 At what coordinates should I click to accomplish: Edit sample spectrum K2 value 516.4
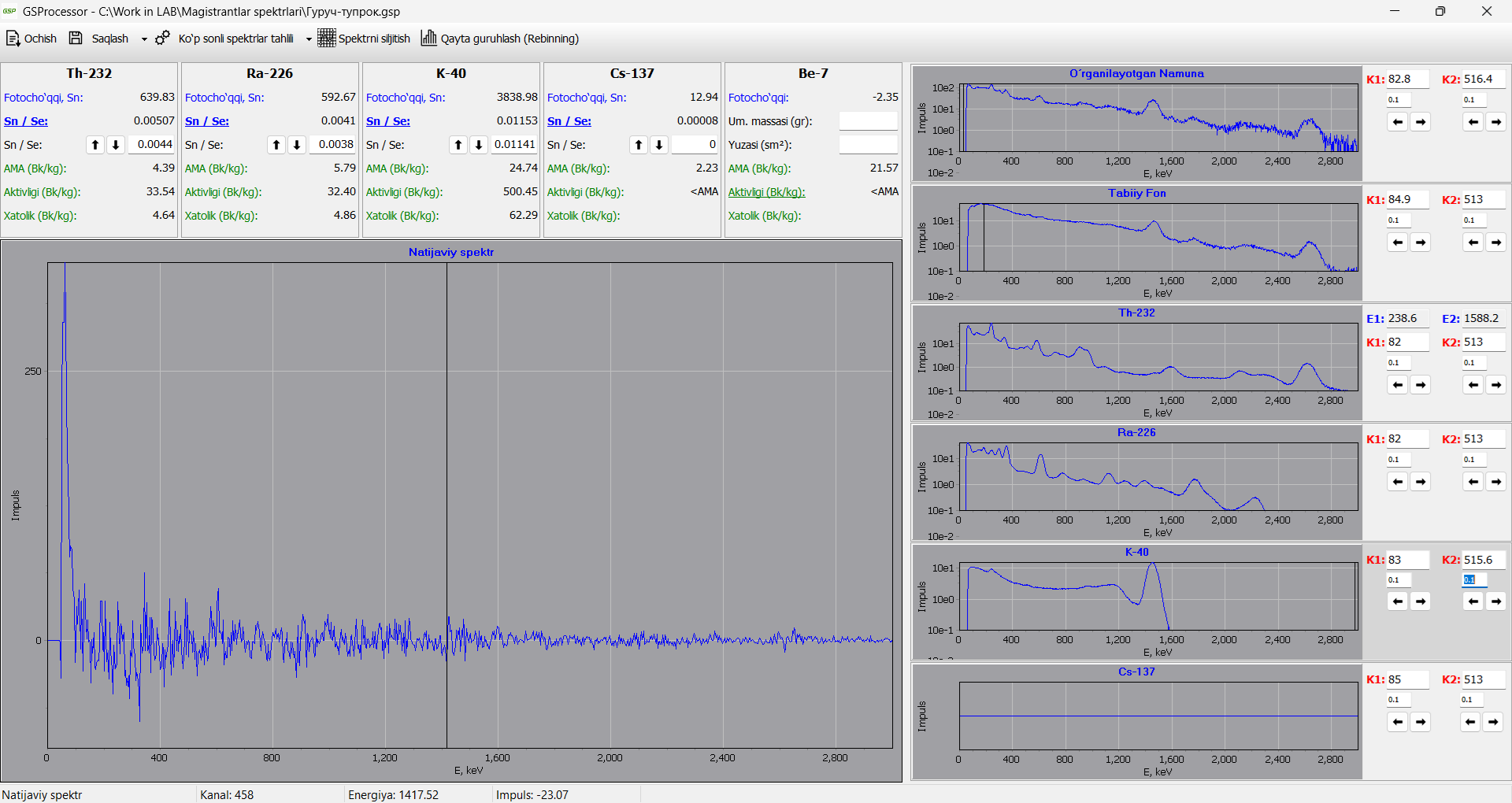tap(1484, 79)
